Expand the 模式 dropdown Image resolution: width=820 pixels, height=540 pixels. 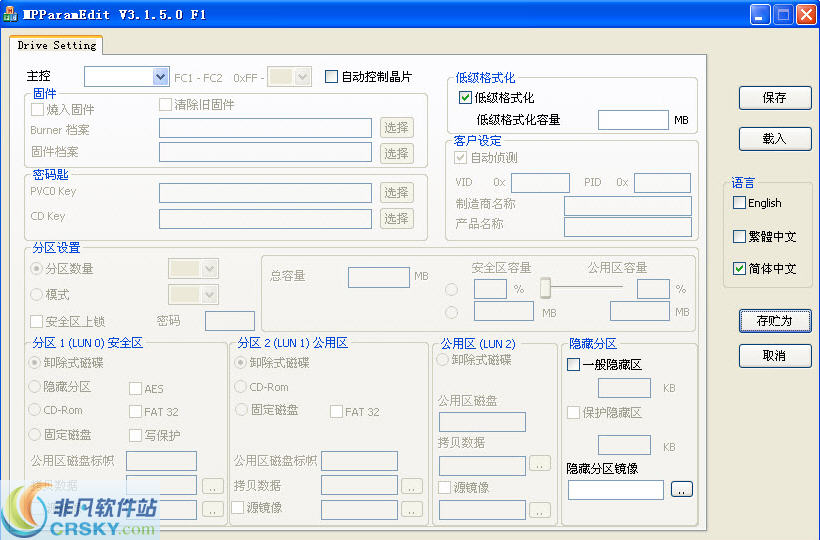point(209,295)
